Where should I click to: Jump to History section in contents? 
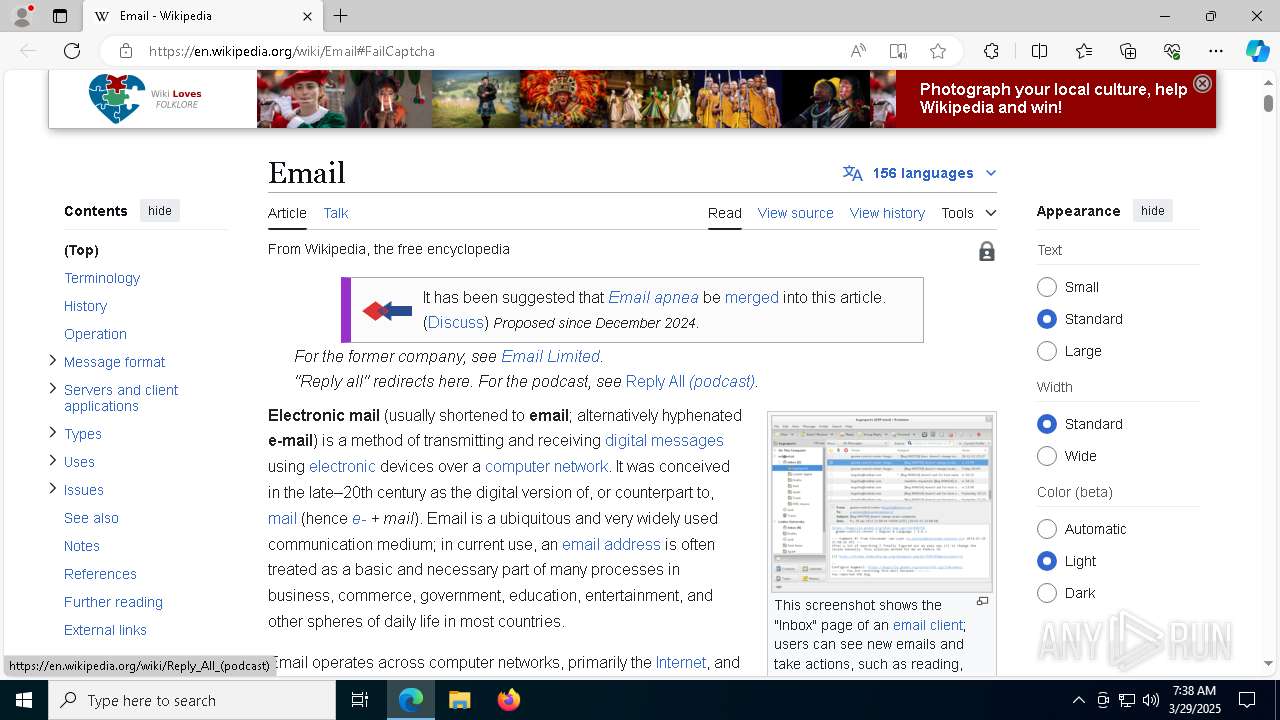(85, 306)
